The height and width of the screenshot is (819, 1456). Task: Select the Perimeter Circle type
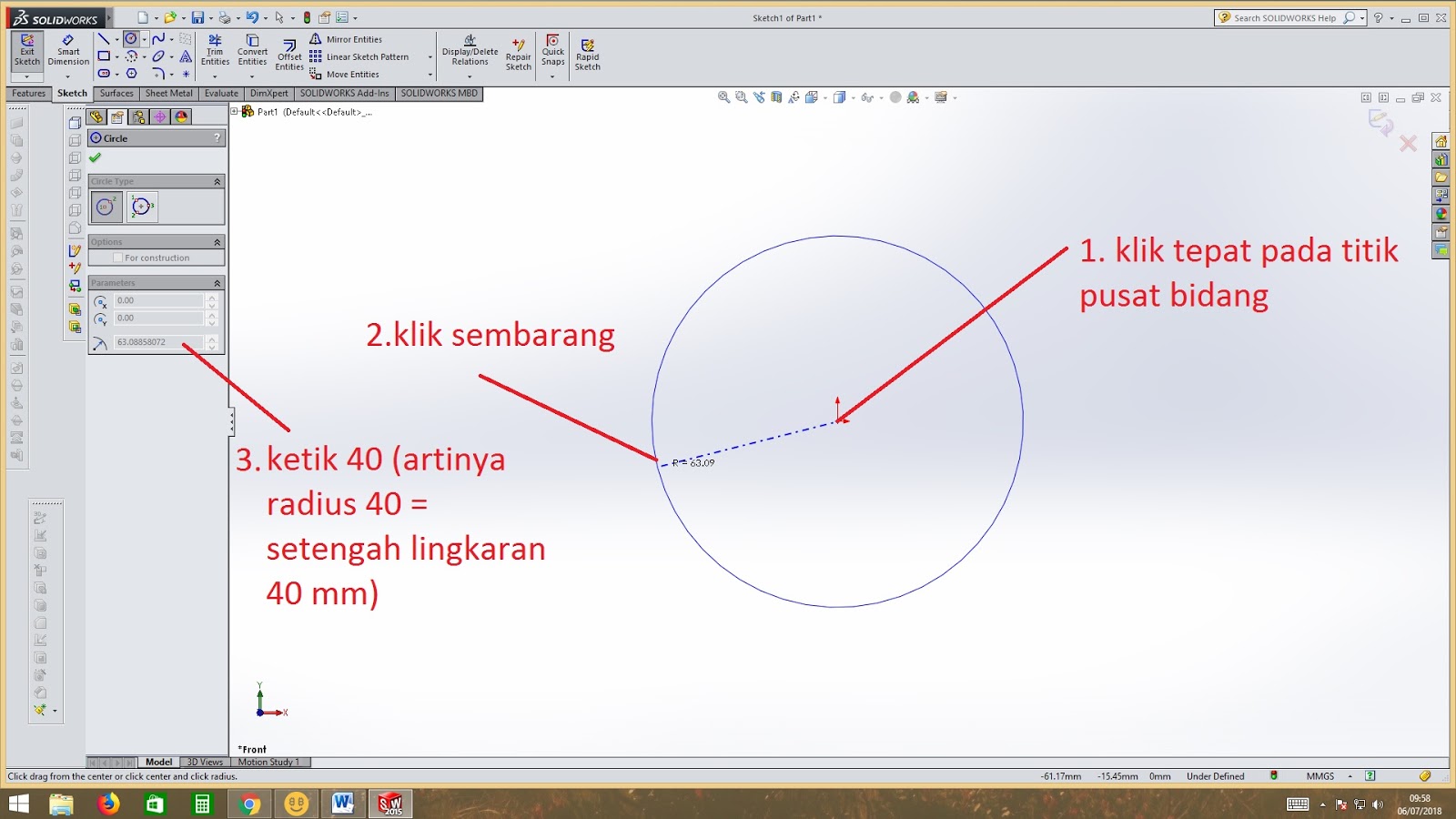141,207
